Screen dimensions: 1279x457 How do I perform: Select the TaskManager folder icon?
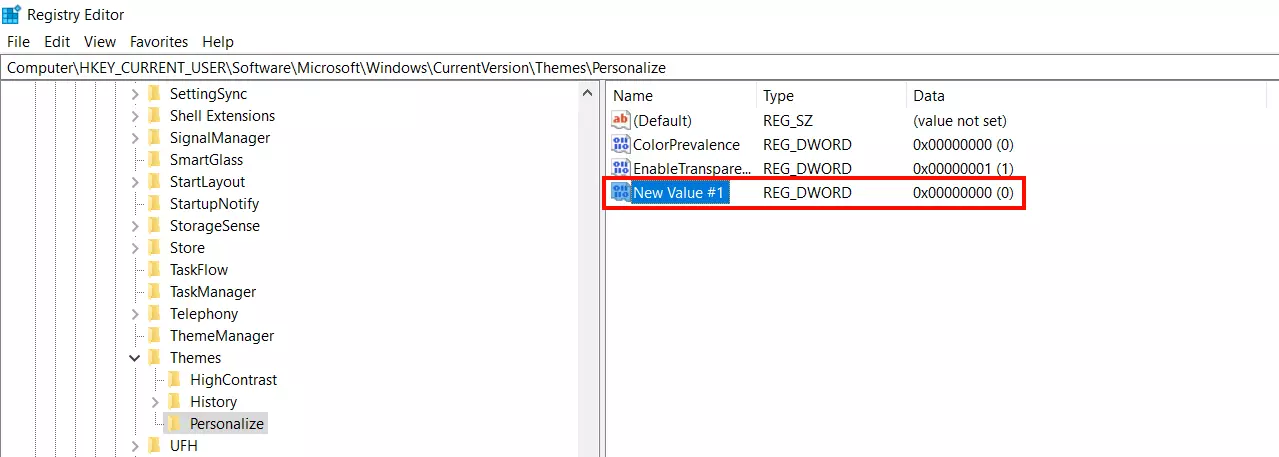(x=154, y=292)
